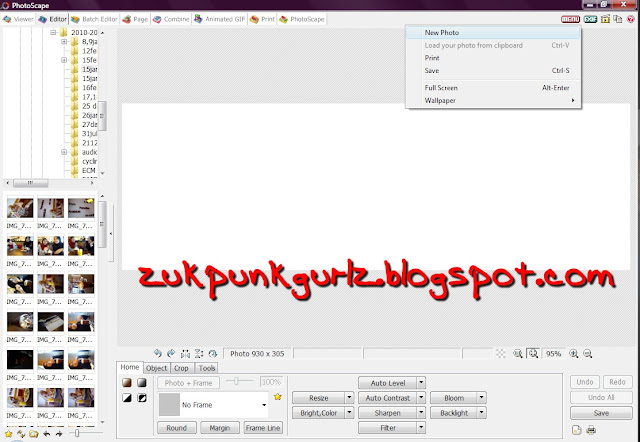The height and width of the screenshot is (442, 640).
Task: Expand the audio folder node
Action: point(64,152)
